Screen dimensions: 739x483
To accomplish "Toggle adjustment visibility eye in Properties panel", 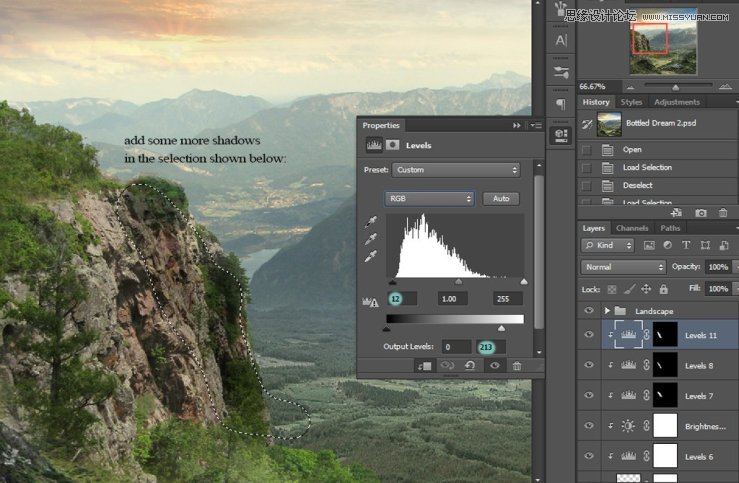I will coord(494,366).
